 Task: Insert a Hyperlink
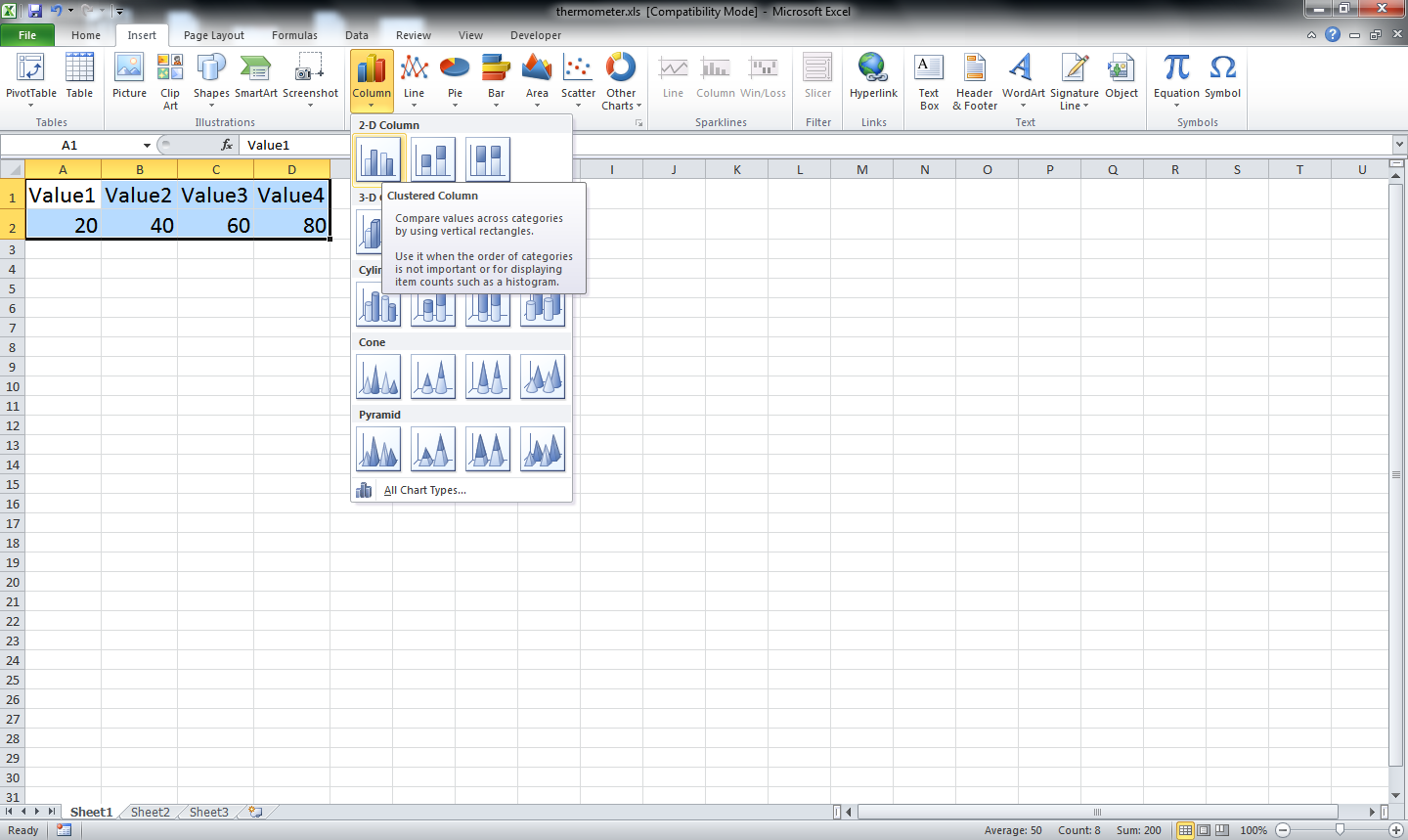click(x=873, y=76)
